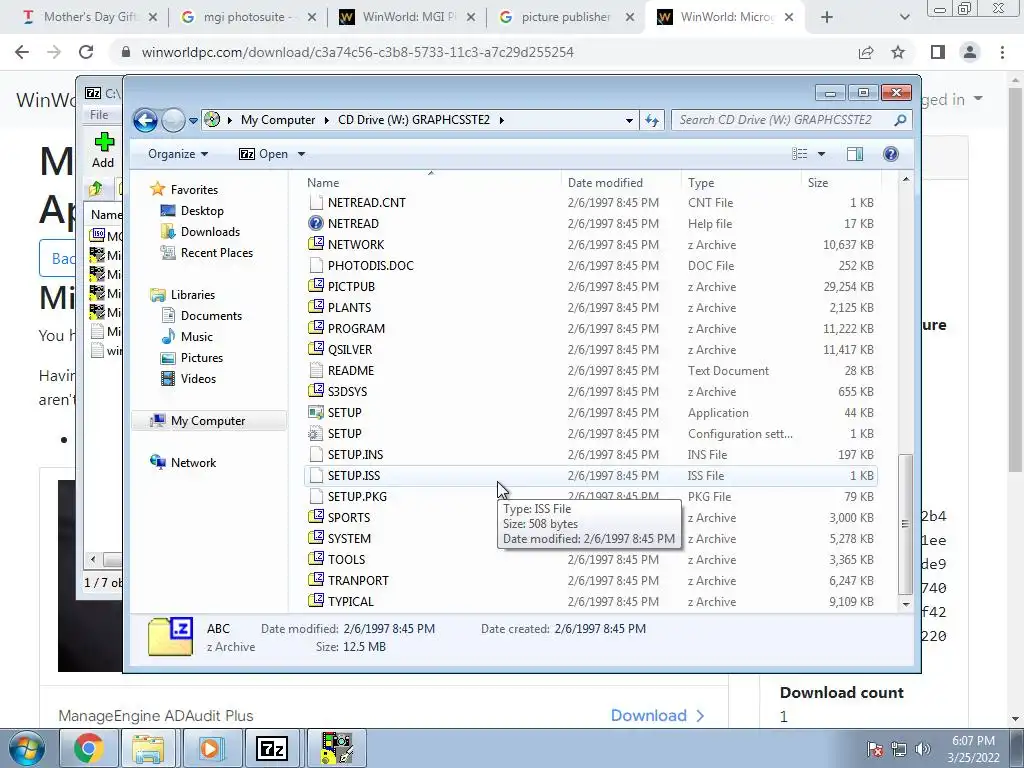This screenshot has height=768, width=1024.
Task: Click the scroll down arrow of file list
Action: [x=905, y=604]
